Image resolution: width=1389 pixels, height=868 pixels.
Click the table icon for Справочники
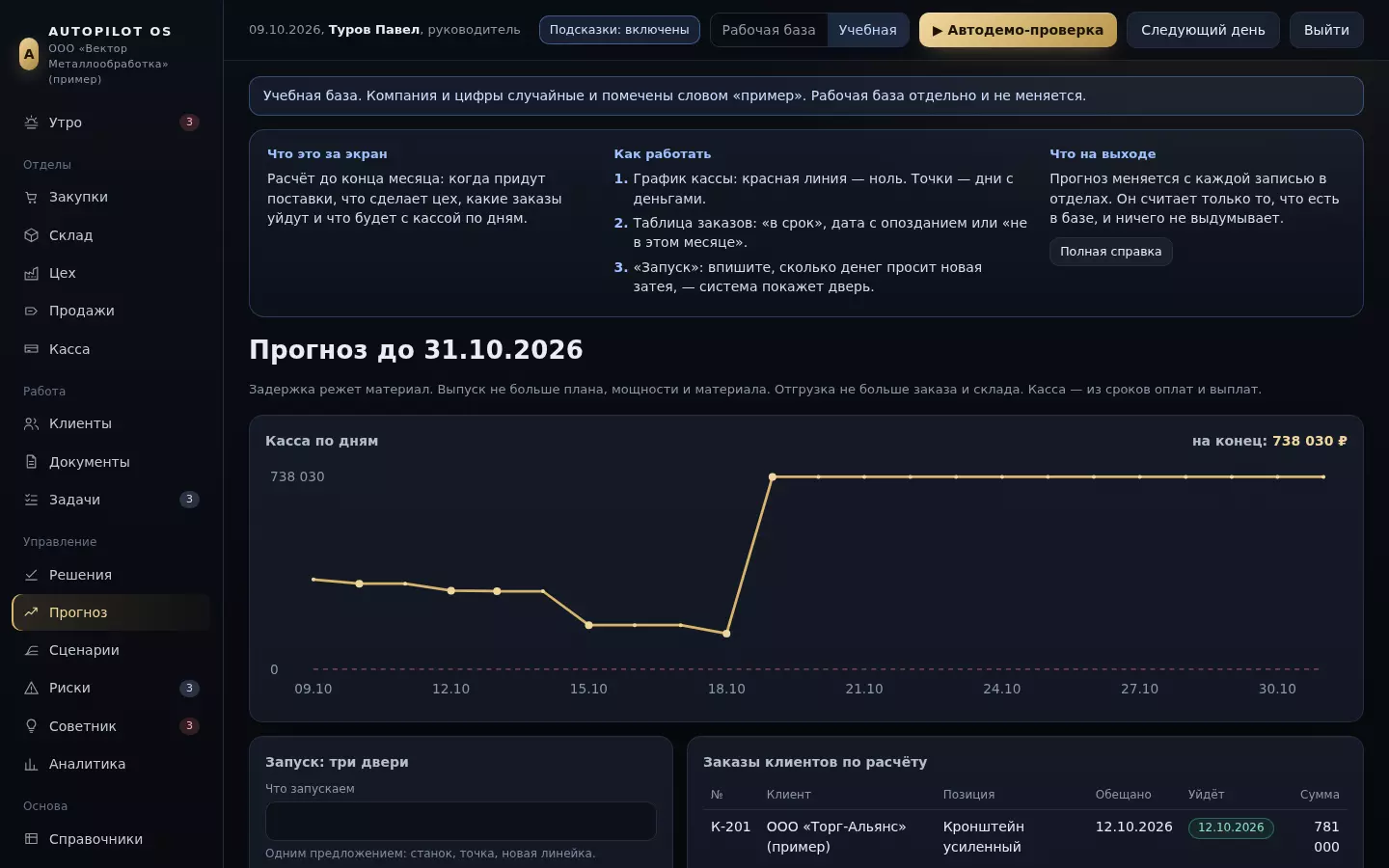pyautogui.click(x=31, y=839)
